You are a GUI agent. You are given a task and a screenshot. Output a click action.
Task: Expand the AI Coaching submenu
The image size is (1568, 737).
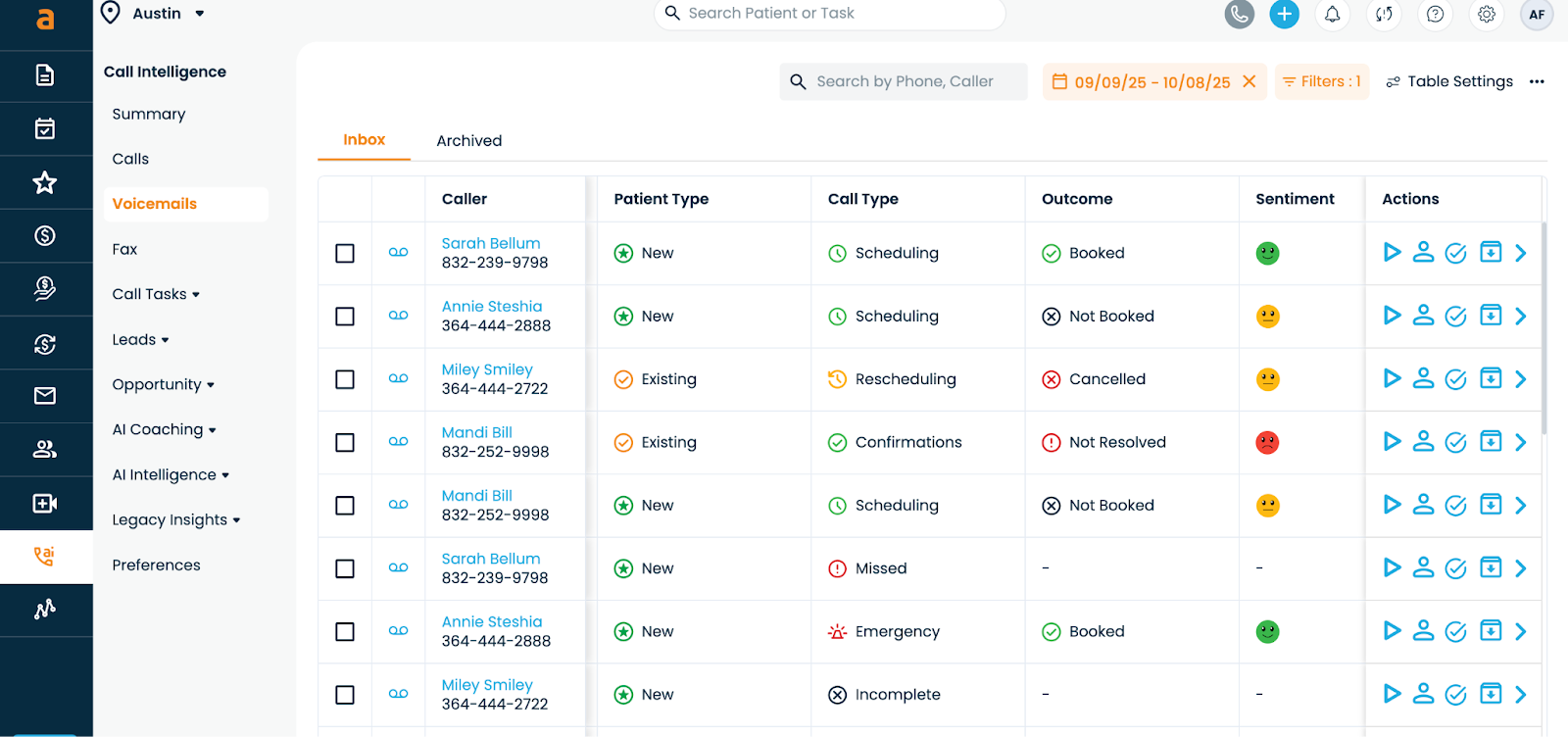[164, 429]
